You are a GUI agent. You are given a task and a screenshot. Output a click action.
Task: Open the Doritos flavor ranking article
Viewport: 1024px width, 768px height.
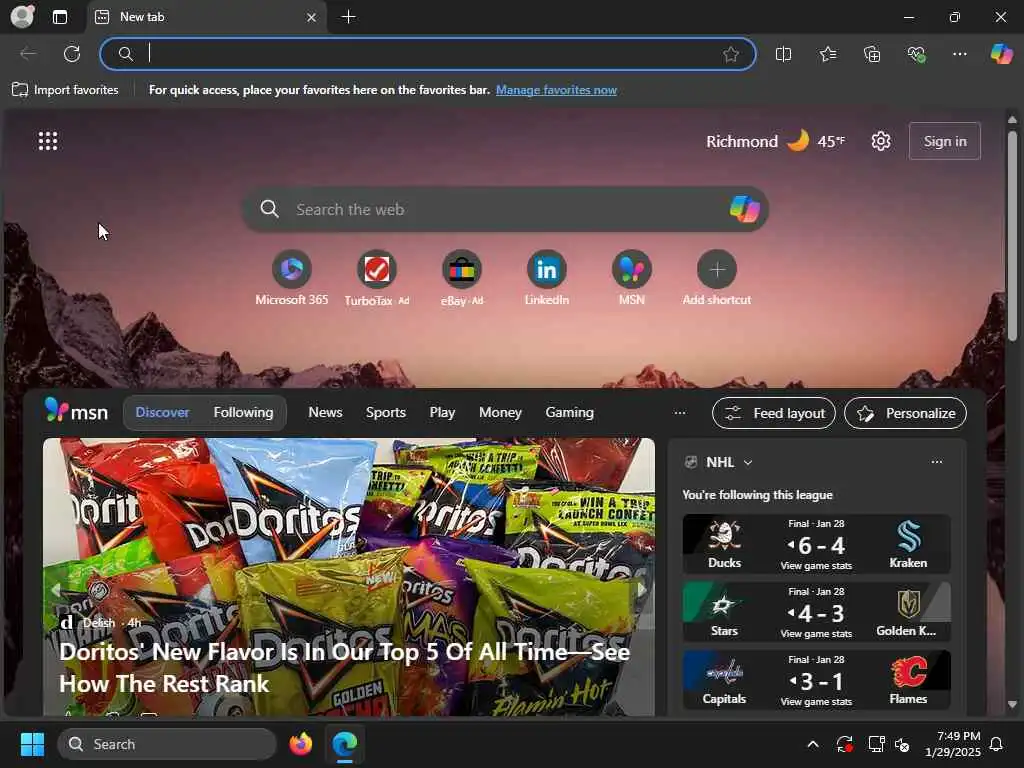click(x=344, y=667)
